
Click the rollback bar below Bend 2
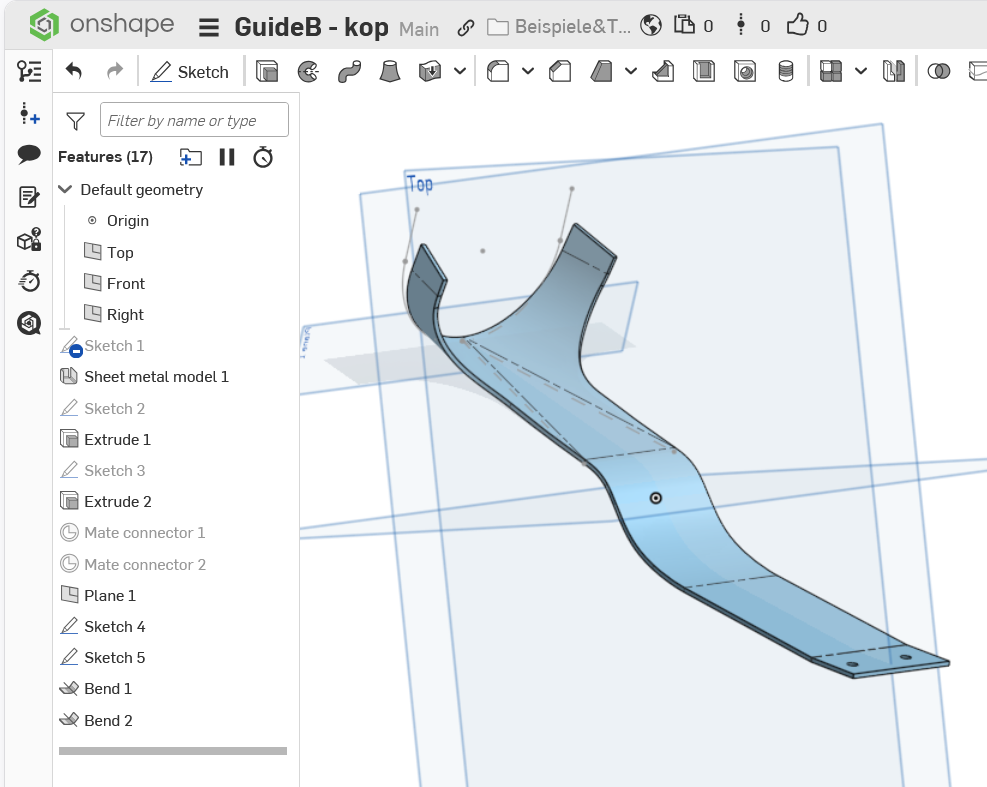point(173,750)
